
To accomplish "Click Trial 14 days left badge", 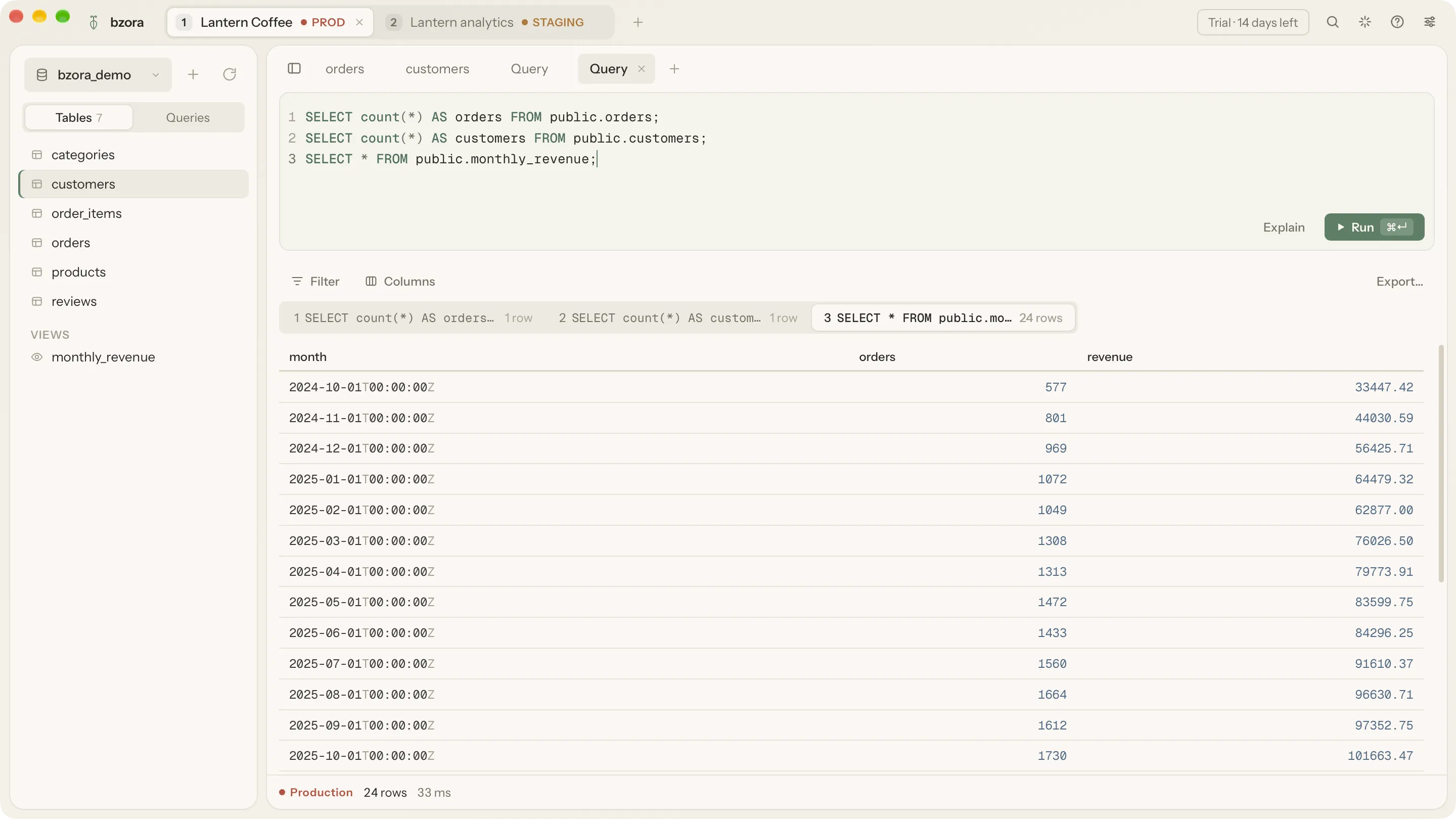I will (1253, 22).
